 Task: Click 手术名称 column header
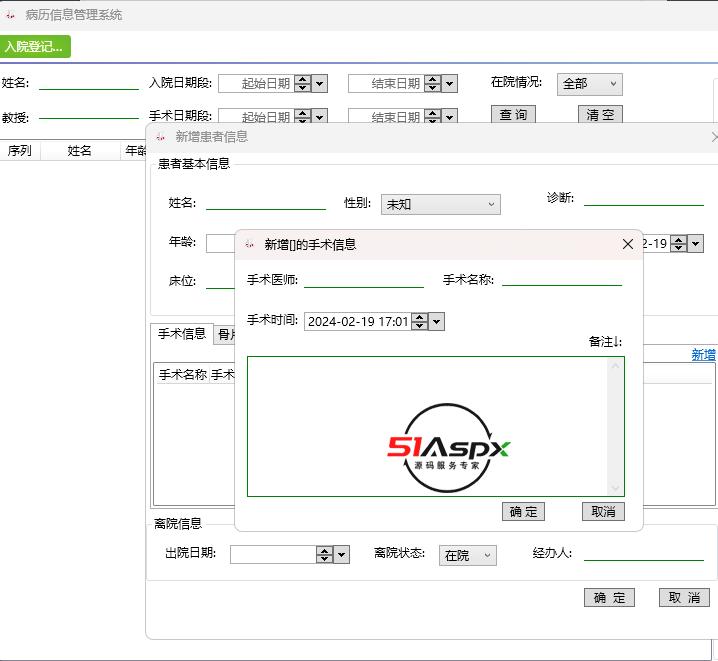point(183,374)
